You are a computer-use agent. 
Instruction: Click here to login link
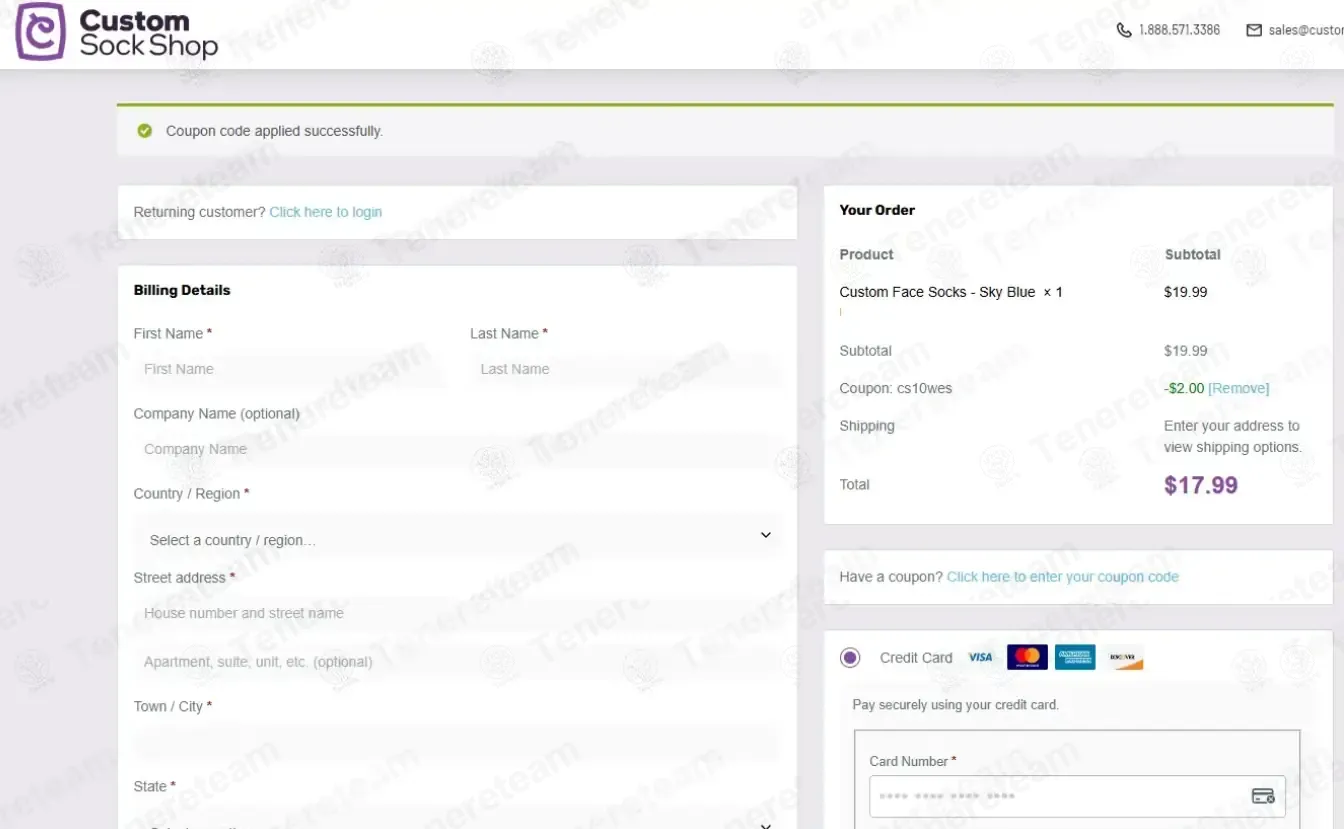[x=325, y=212]
